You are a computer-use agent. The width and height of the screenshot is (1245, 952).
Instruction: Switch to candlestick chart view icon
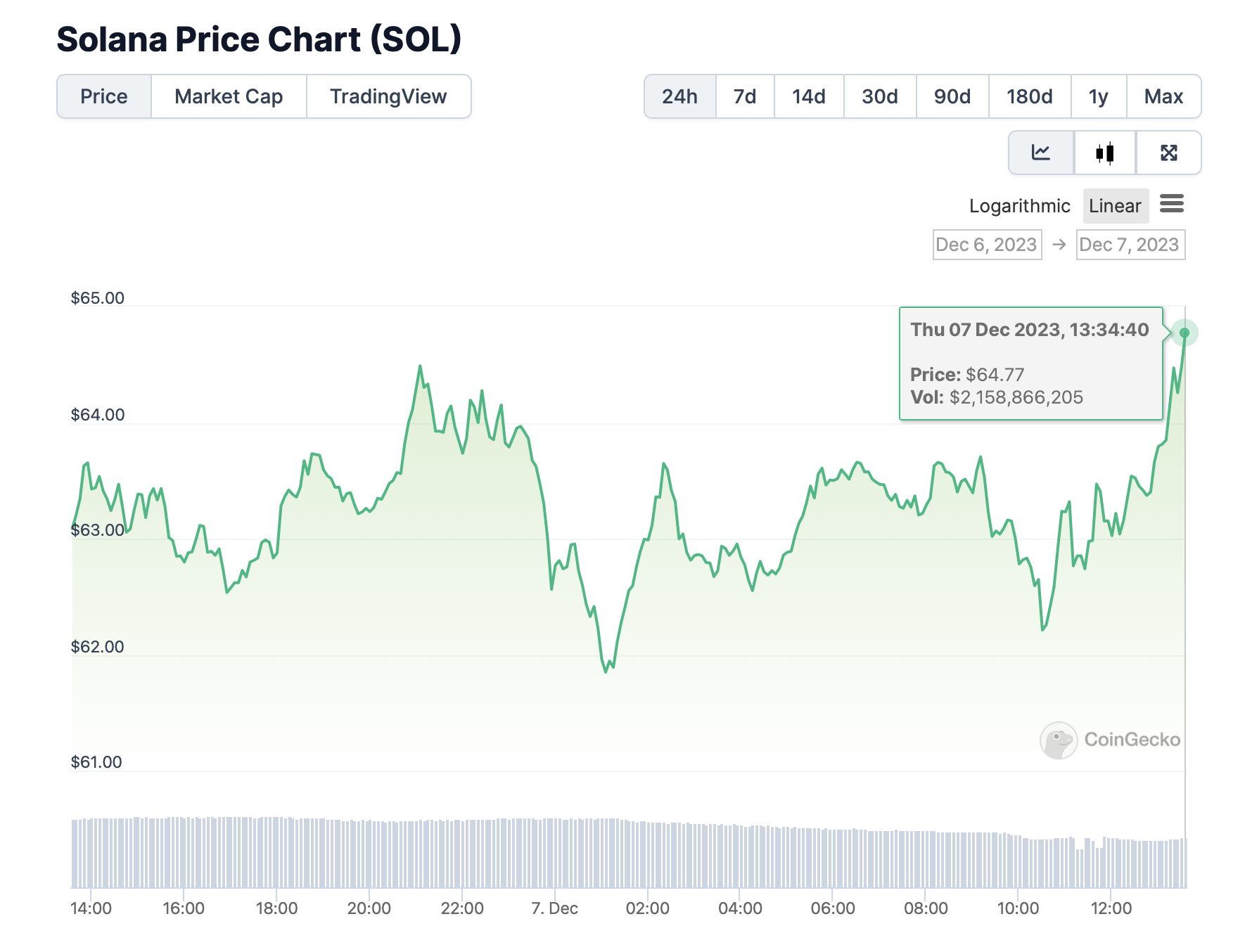coord(1104,153)
